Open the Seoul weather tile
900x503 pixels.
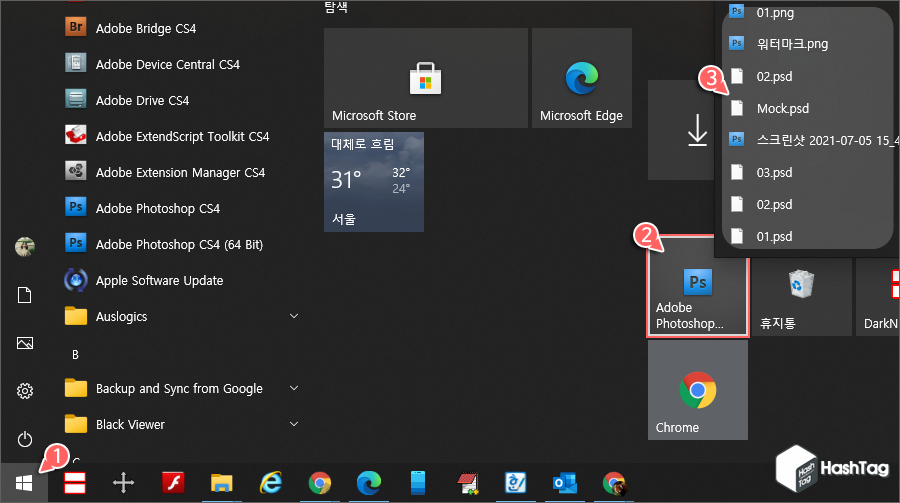point(374,182)
